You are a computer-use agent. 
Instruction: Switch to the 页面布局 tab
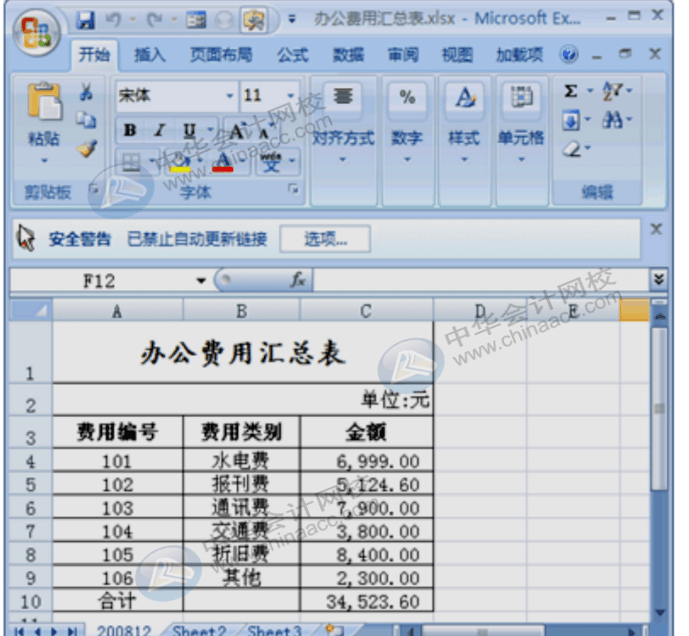(x=221, y=55)
